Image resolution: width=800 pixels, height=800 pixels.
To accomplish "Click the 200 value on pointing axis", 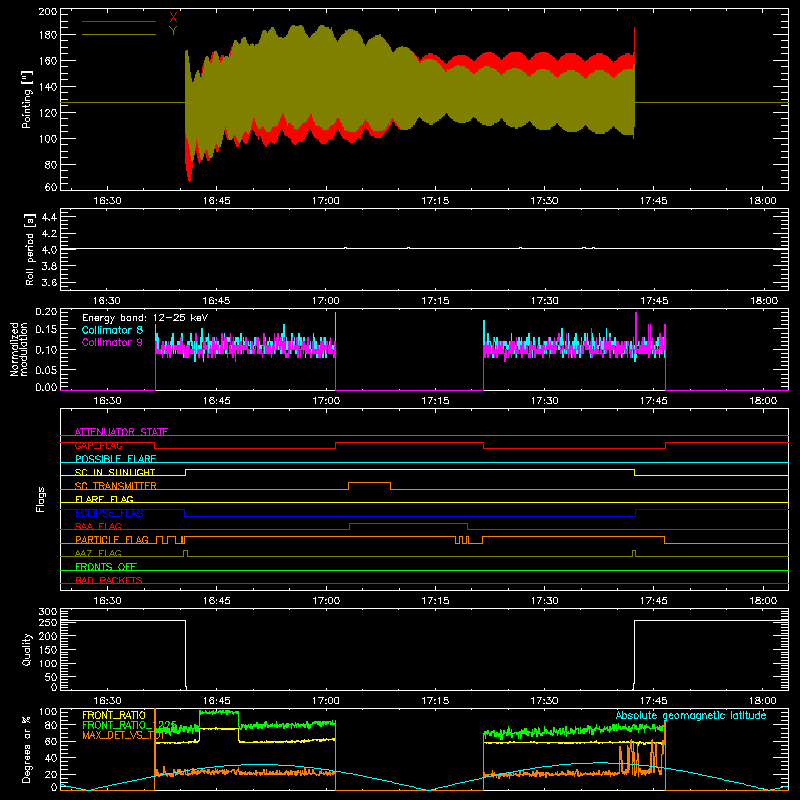I will [x=47, y=11].
